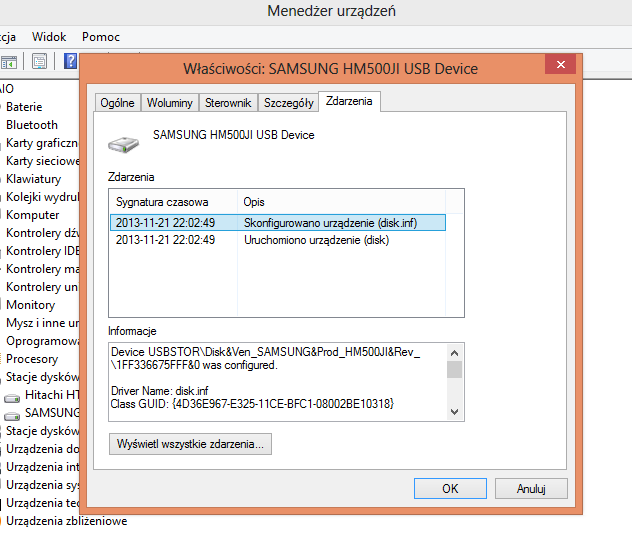The width and height of the screenshot is (632, 534).
Task: Select Bluetooth in the device tree
Action: coord(32,125)
